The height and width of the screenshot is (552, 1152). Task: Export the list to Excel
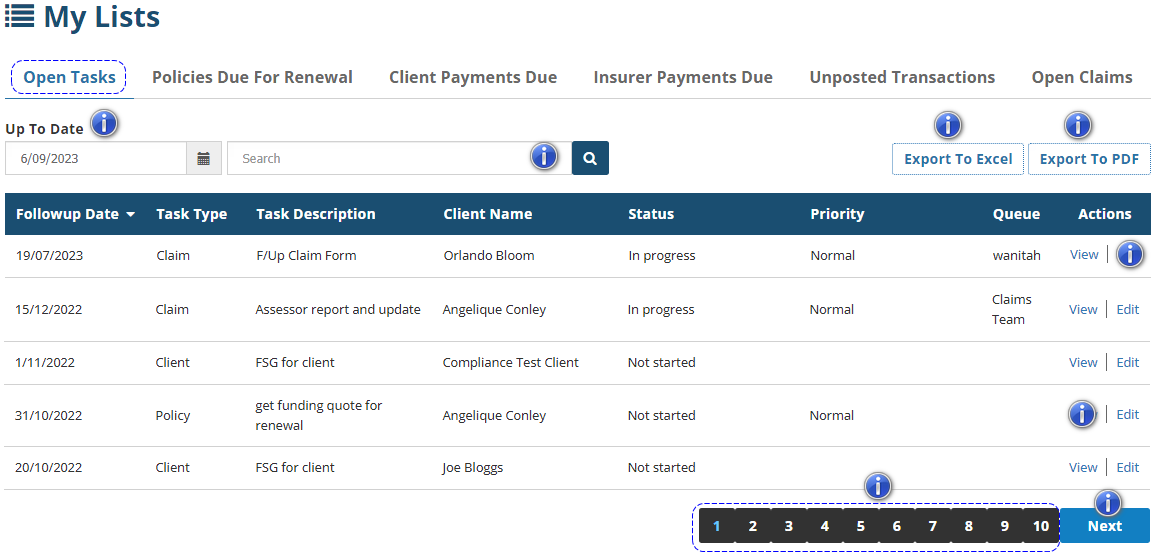[958, 159]
